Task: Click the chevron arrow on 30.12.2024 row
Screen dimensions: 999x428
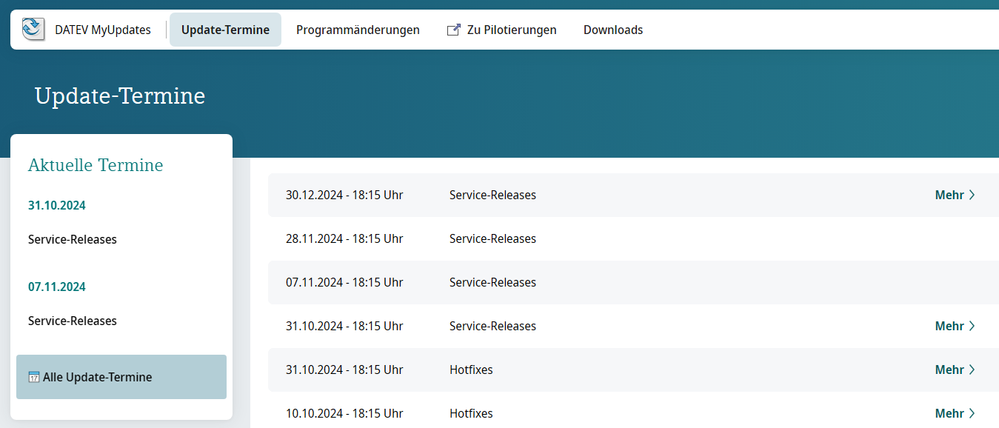Action: pyautogui.click(x=971, y=195)
